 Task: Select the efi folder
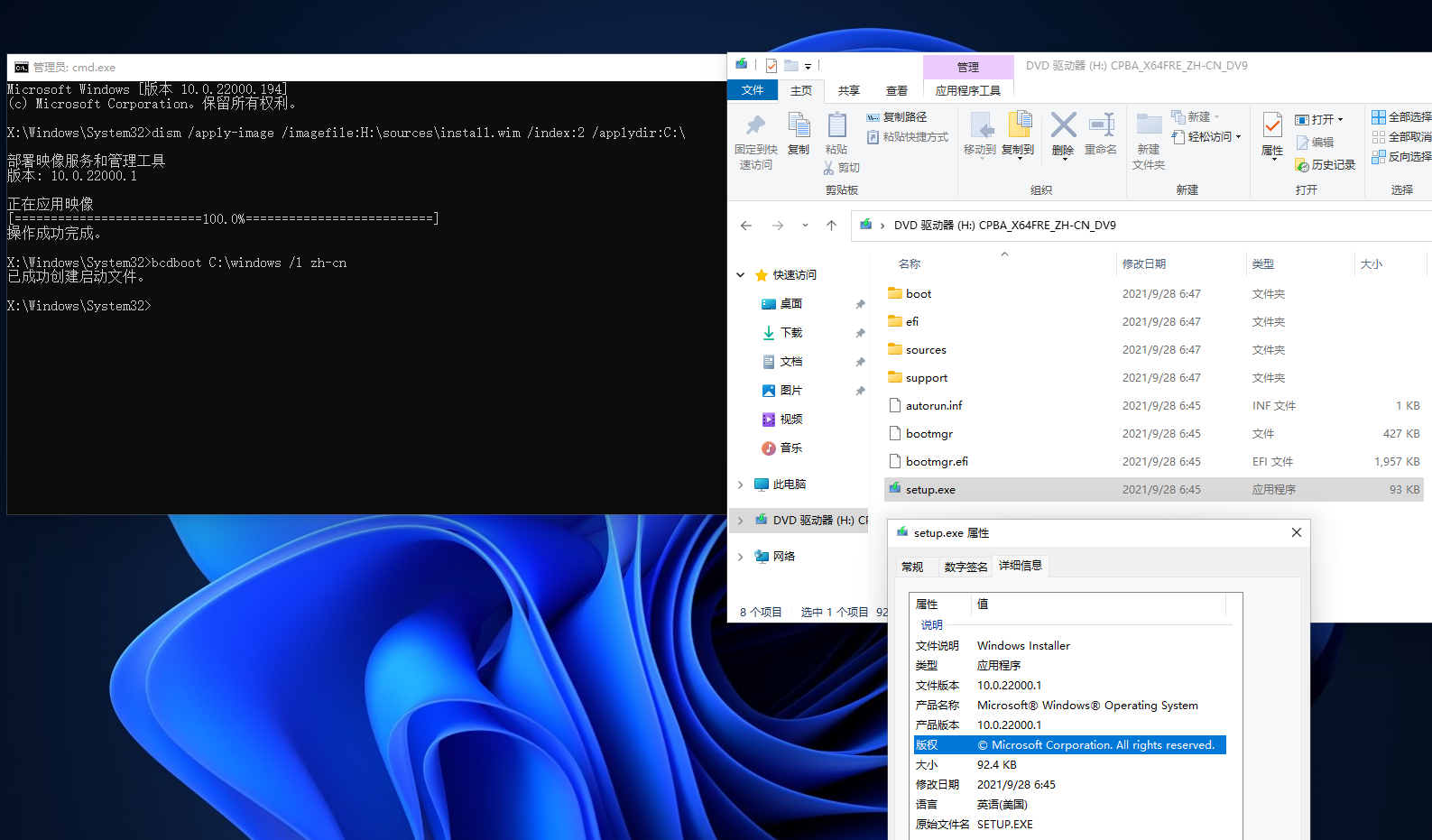(x=1154, y=322)
